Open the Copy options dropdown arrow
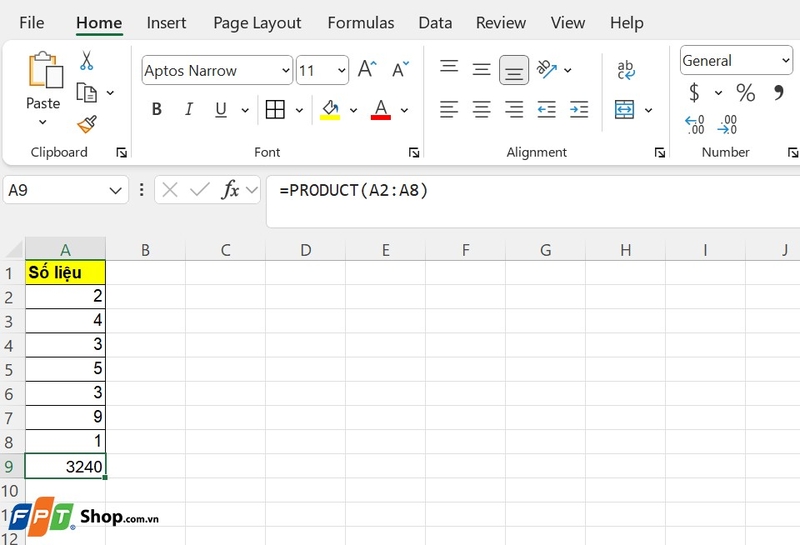800x545 pixels. pos(110,93)
